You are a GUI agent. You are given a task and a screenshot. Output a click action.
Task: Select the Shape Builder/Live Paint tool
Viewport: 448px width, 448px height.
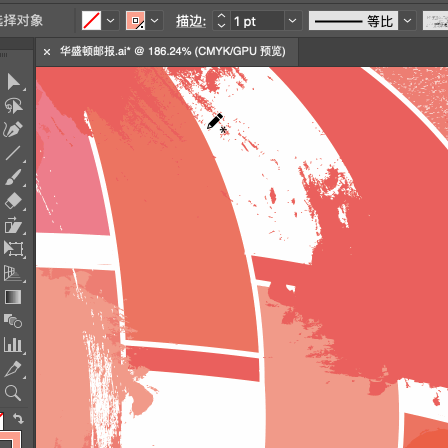[x=13, y=225]
